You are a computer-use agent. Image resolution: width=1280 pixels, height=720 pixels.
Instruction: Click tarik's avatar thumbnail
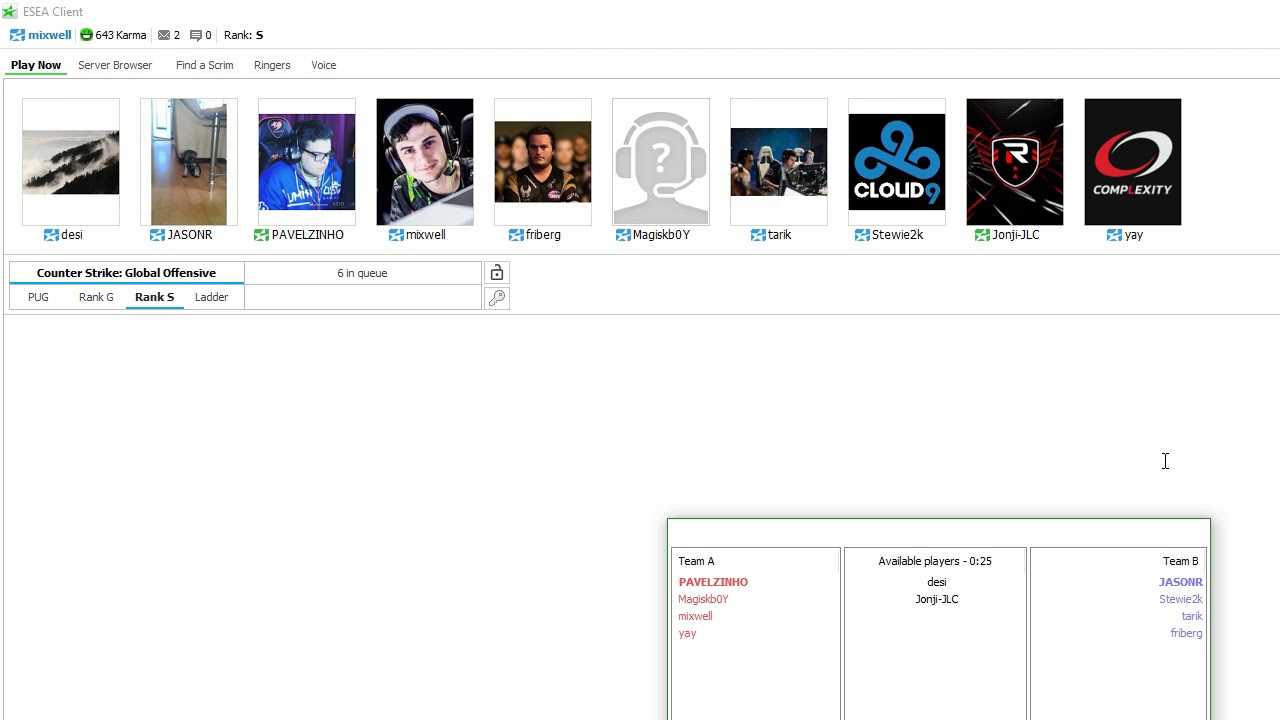(x=779, y=162)
